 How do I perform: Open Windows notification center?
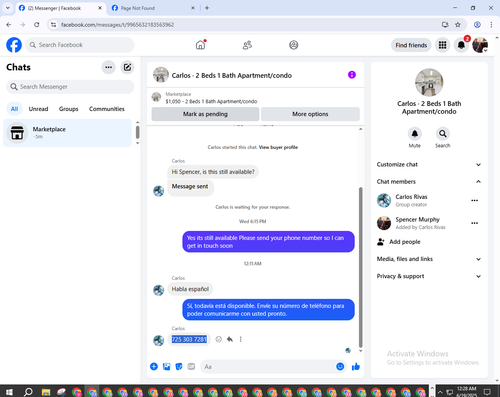tap(487, 392)
